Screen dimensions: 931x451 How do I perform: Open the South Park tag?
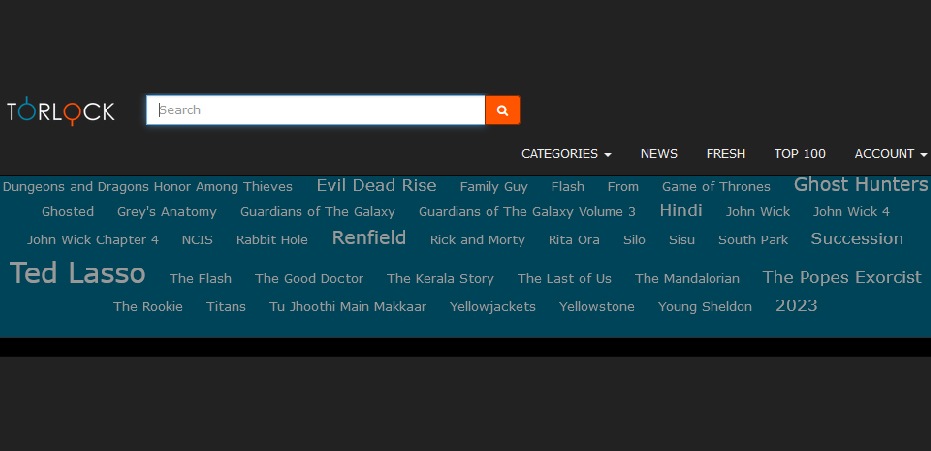(753, 240)
